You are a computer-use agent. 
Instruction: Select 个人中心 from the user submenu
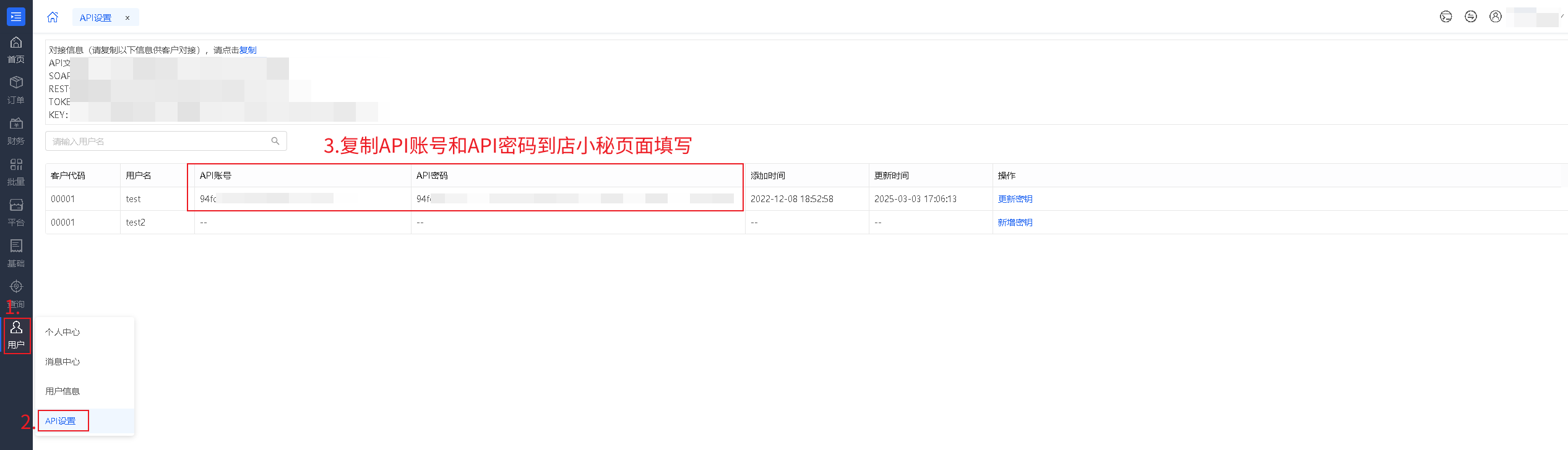pyautogui.click(x=62, y=332)
